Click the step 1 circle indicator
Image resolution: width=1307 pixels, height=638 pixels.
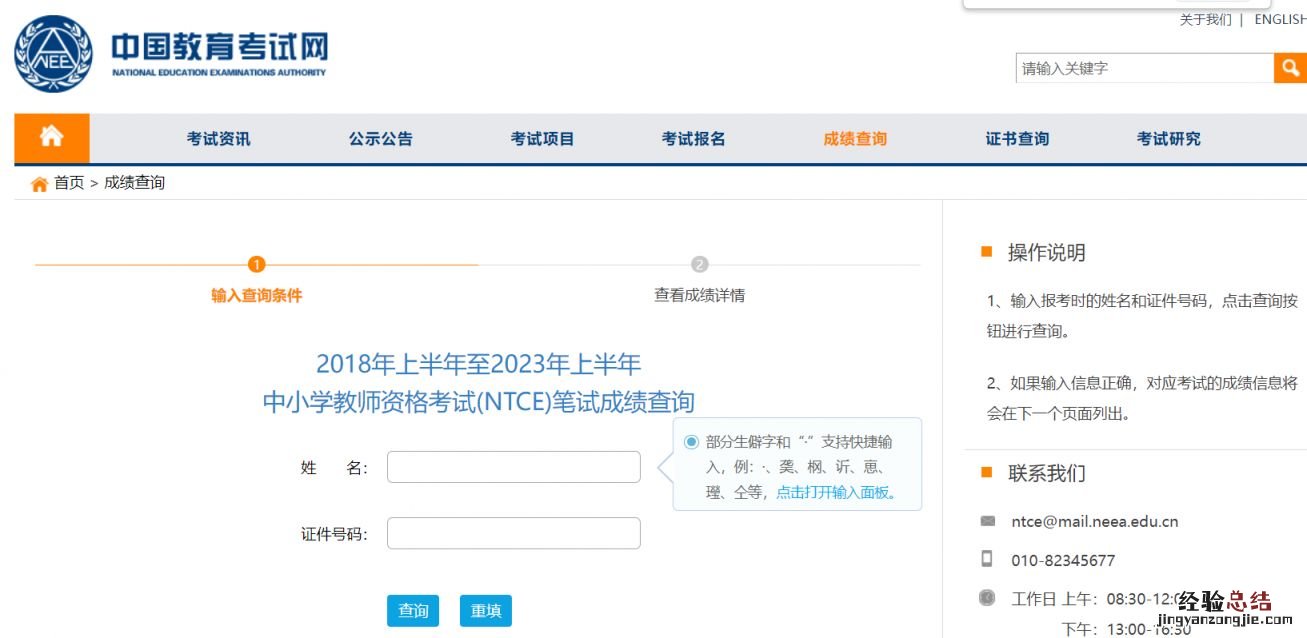click(256, 264)
